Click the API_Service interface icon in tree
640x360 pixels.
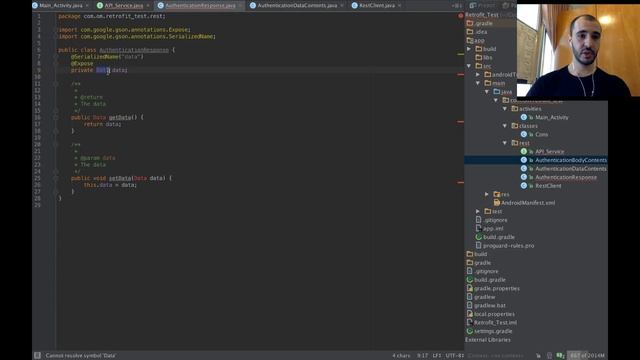(524, 151)
